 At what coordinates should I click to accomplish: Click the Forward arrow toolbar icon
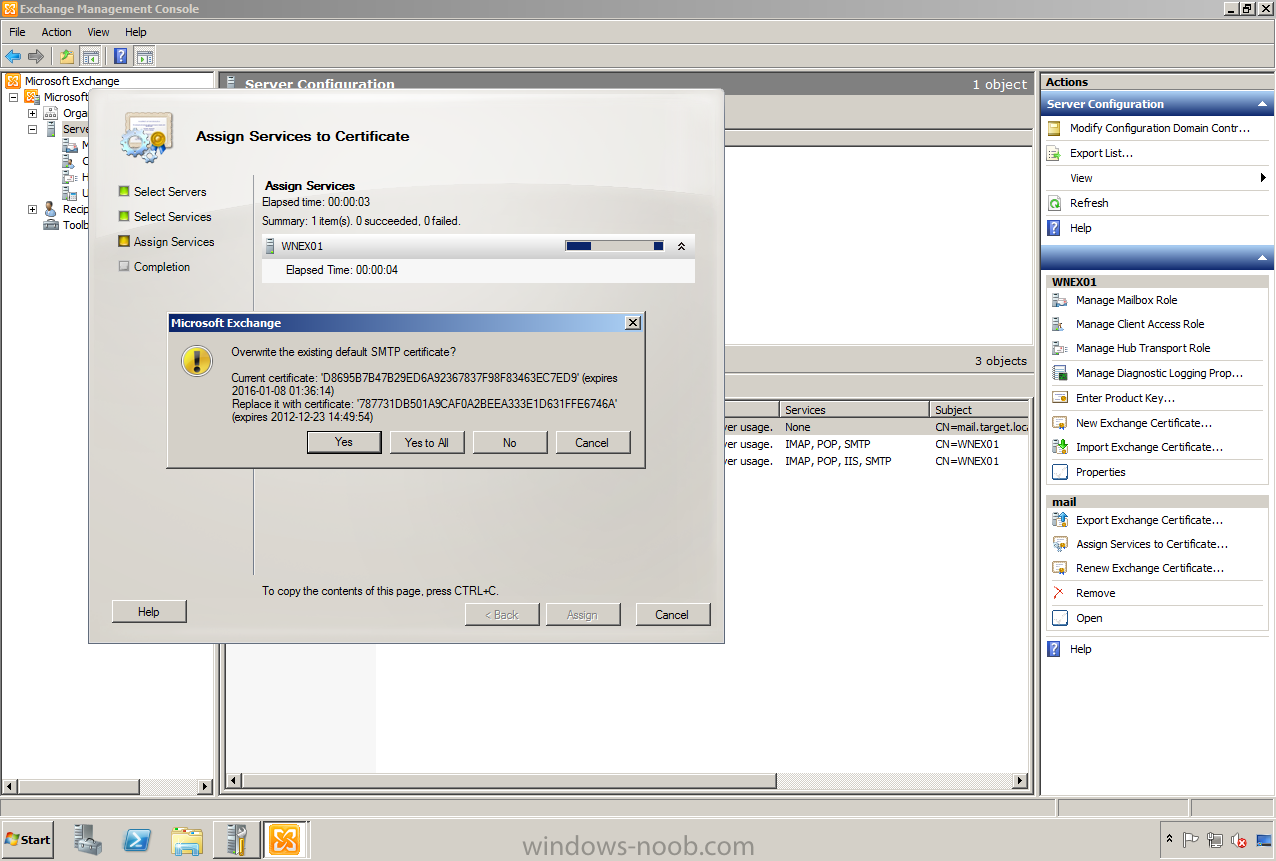pos(36,56)
